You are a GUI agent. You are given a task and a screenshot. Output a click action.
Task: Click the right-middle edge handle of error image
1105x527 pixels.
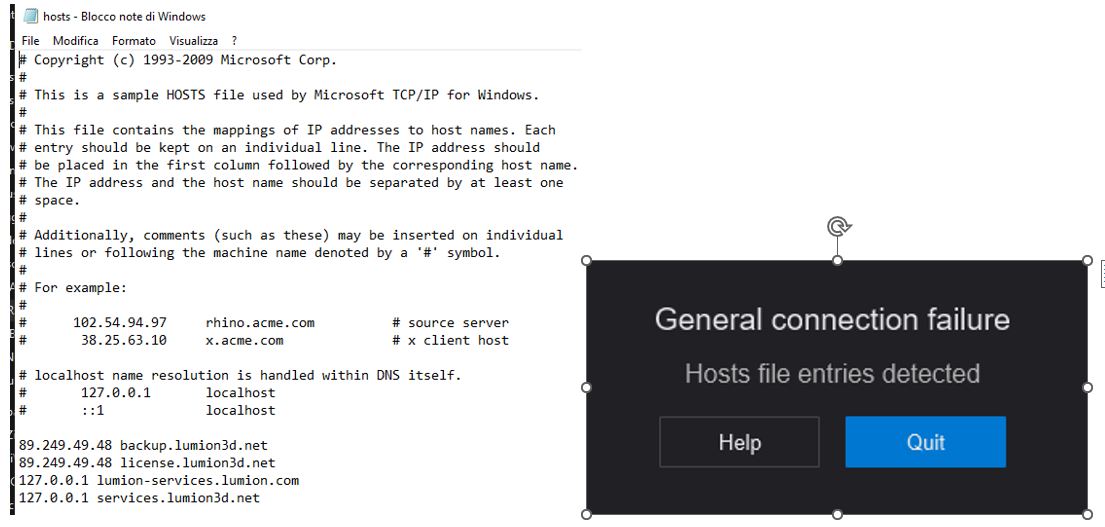click(1087, 387)
